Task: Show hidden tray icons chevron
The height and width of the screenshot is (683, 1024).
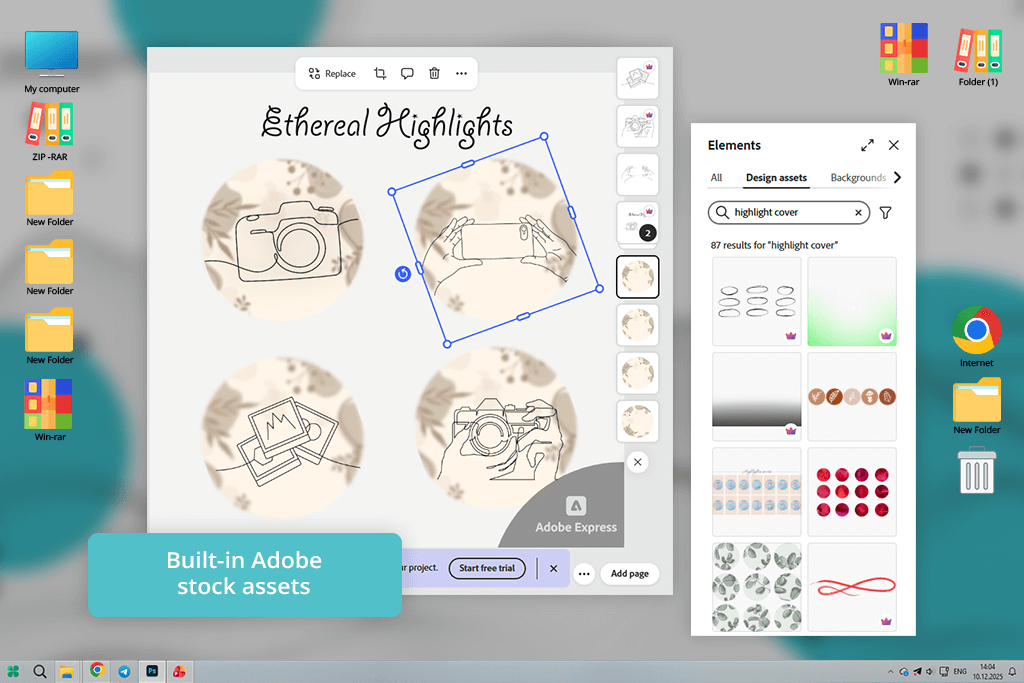Action: pos(890,671)
